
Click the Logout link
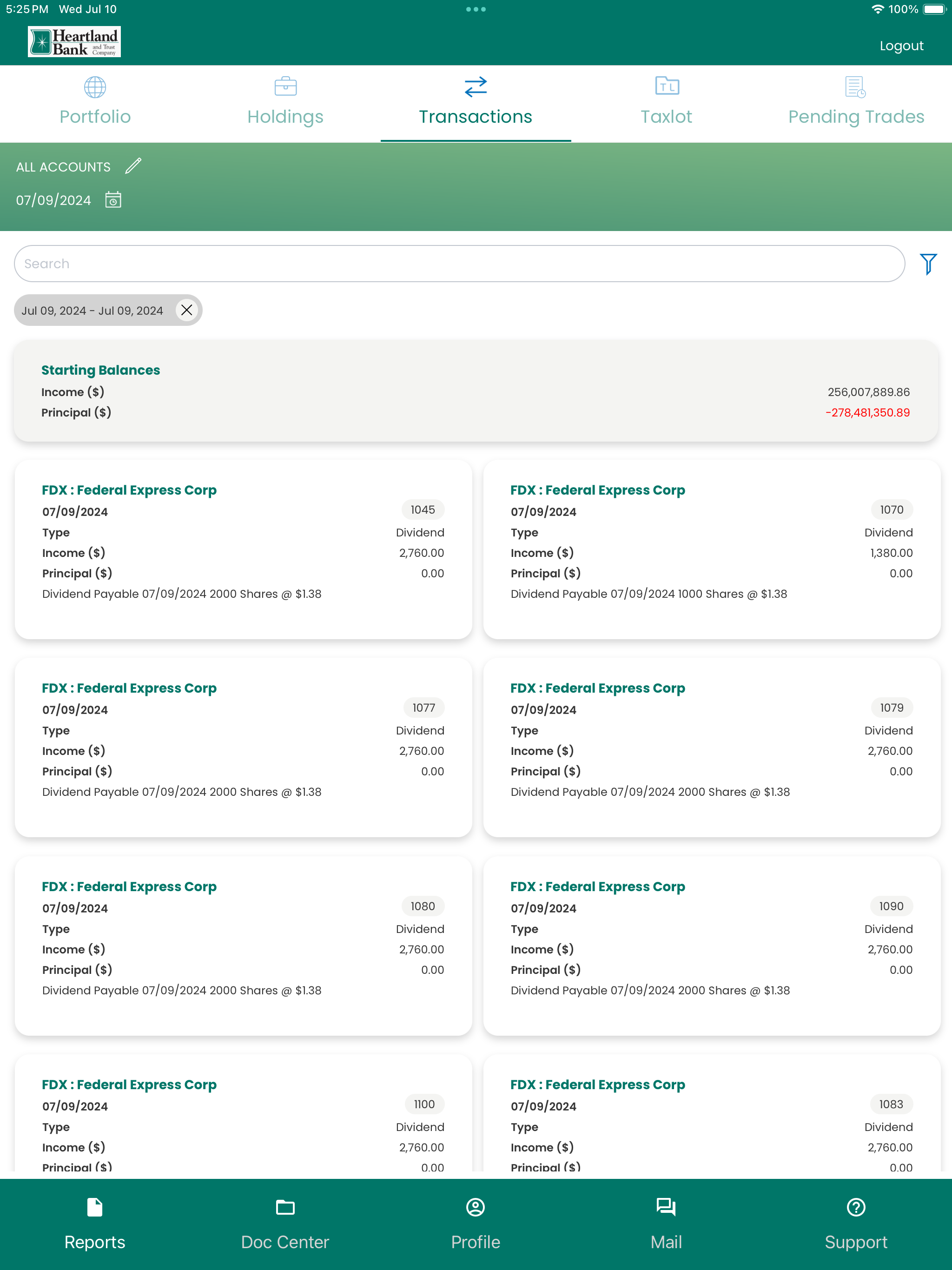tap(901, 46)
